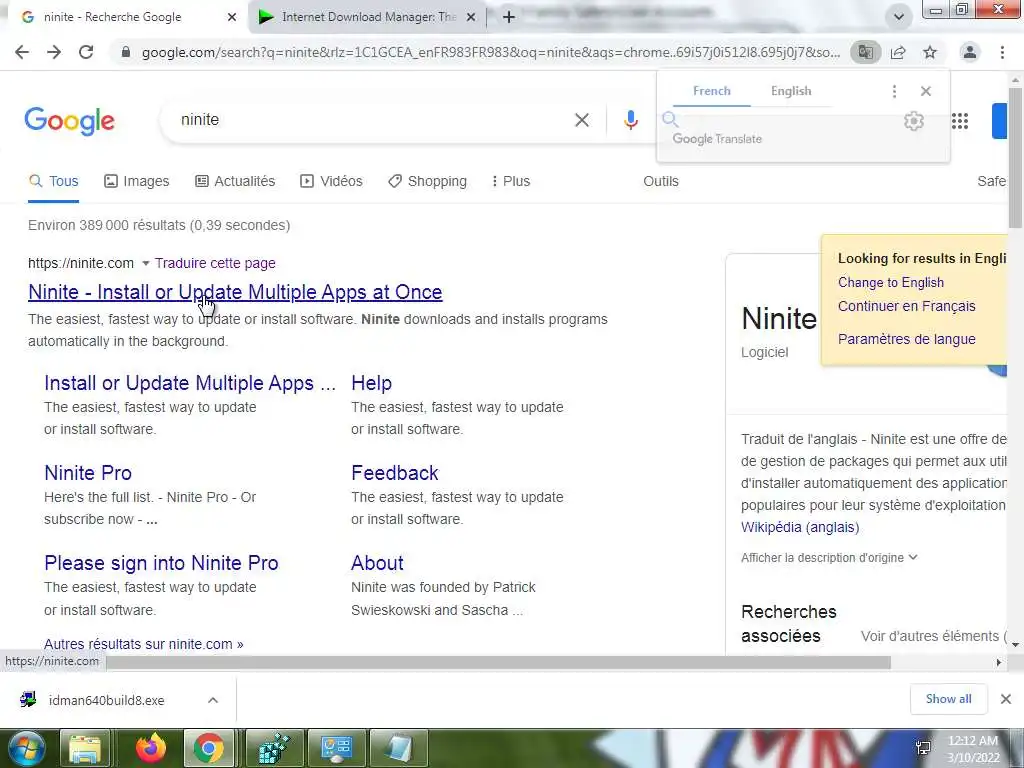Select the Tous search filter
This screenshot has height=768, width=1024.
pos(54,182)
